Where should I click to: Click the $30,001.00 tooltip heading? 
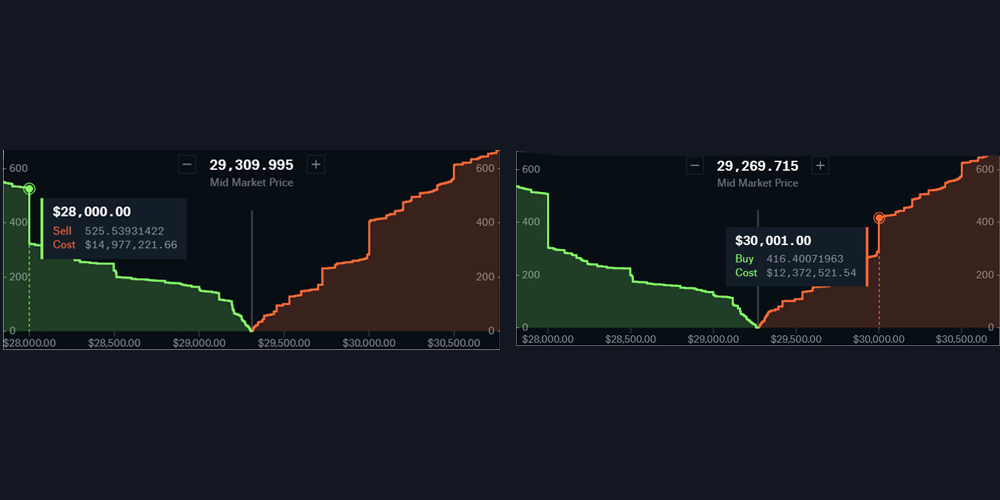coord(773,241)
